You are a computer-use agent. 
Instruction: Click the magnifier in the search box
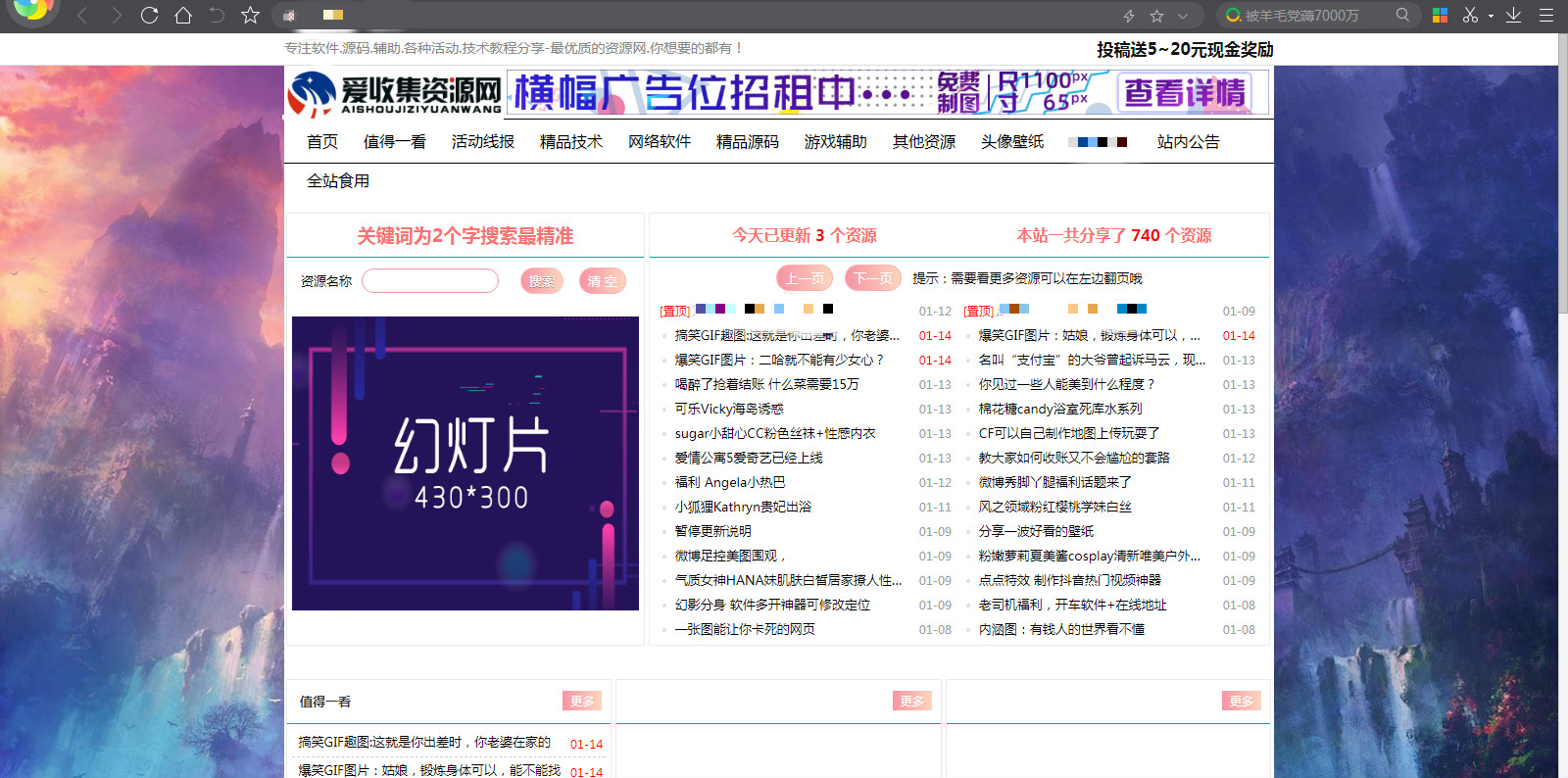coord(1402,15)
